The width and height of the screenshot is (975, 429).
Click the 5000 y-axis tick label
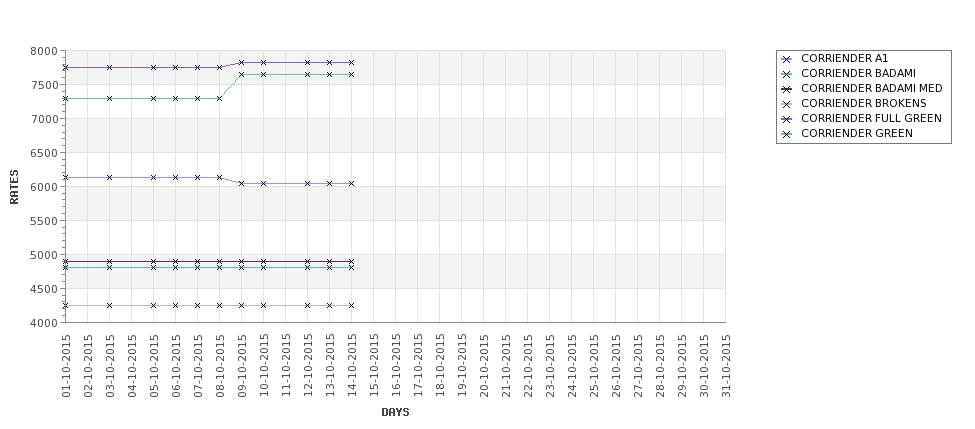point(44,255)
